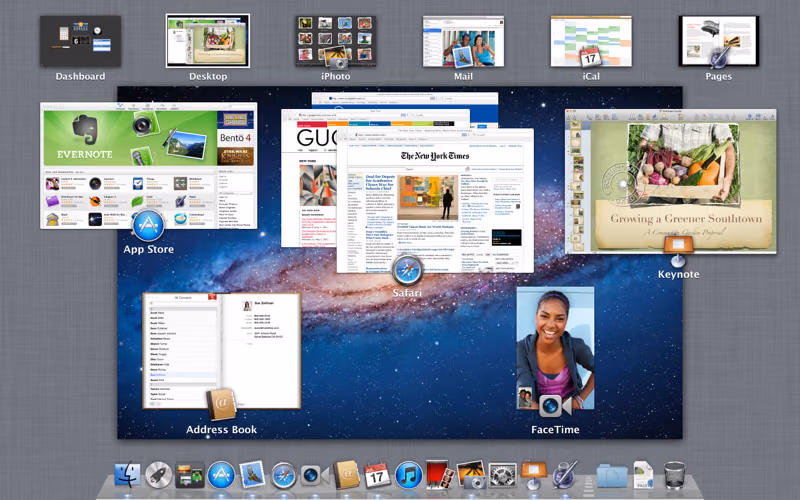
Task: Open iCal calendar icon in Dock
Action: point(378,476)
